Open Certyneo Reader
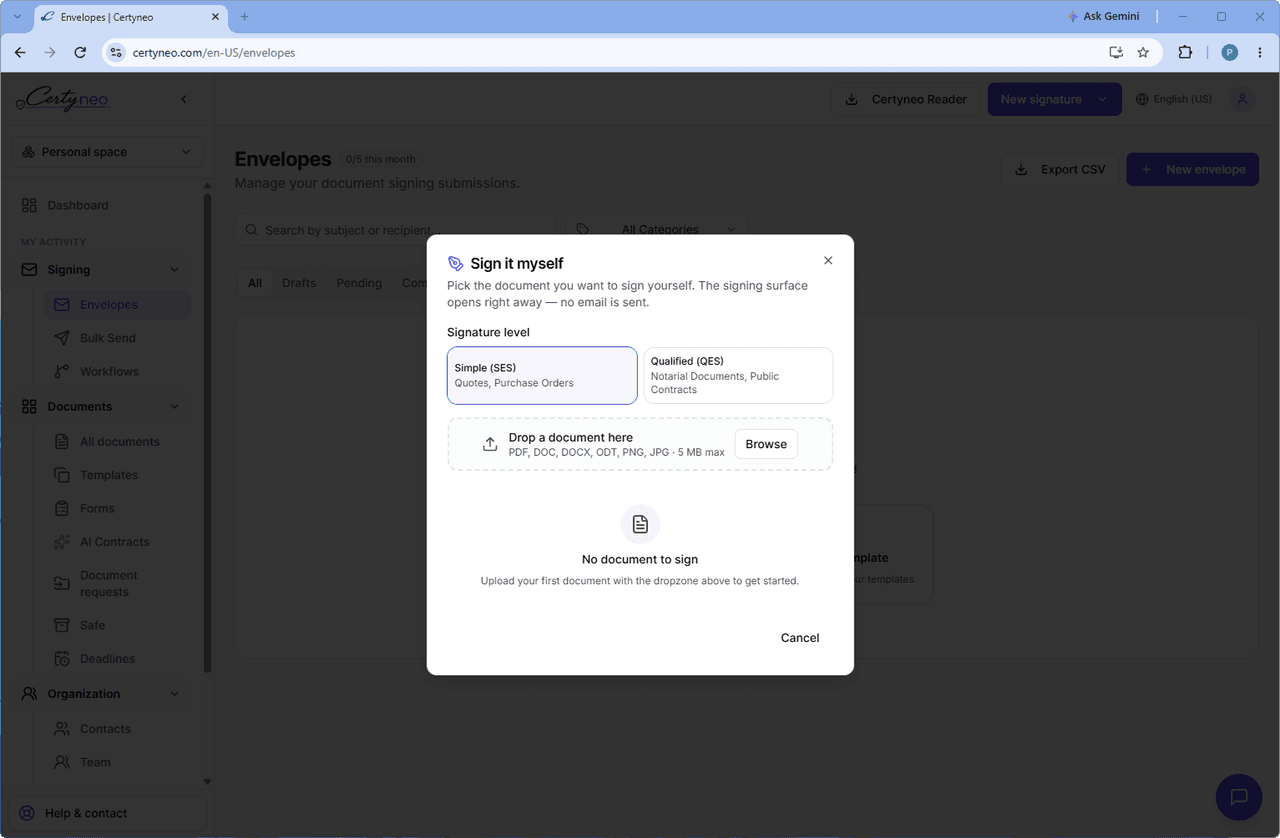The height and width of the screenshot is (838, 1280). [x=906, y=99]
